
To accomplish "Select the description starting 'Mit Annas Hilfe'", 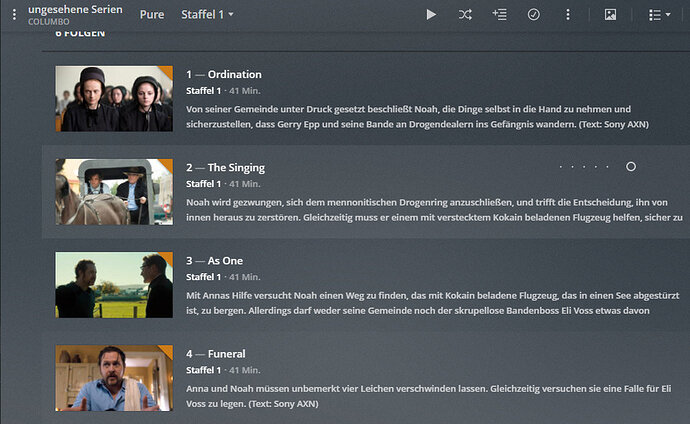I will (433, 303).
